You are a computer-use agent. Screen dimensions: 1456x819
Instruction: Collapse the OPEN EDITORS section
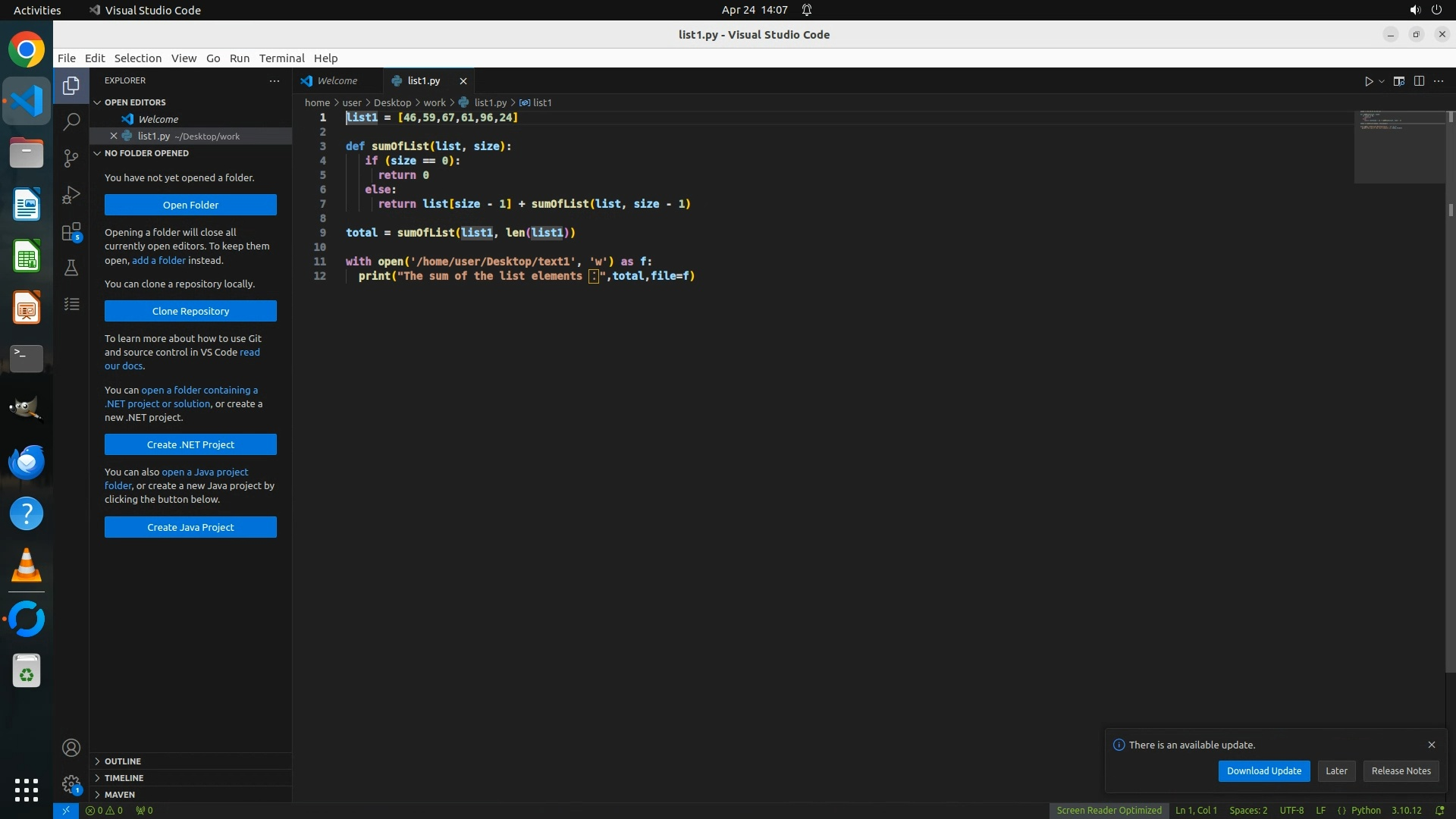pos(135,102)
